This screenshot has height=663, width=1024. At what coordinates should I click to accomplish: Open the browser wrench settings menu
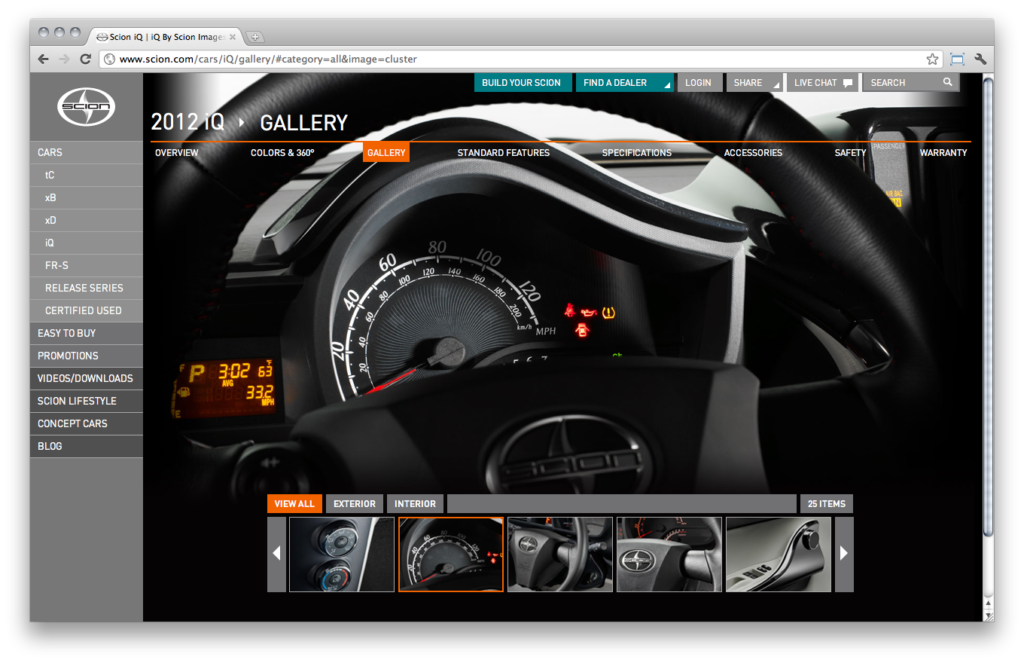click(980, 59)
